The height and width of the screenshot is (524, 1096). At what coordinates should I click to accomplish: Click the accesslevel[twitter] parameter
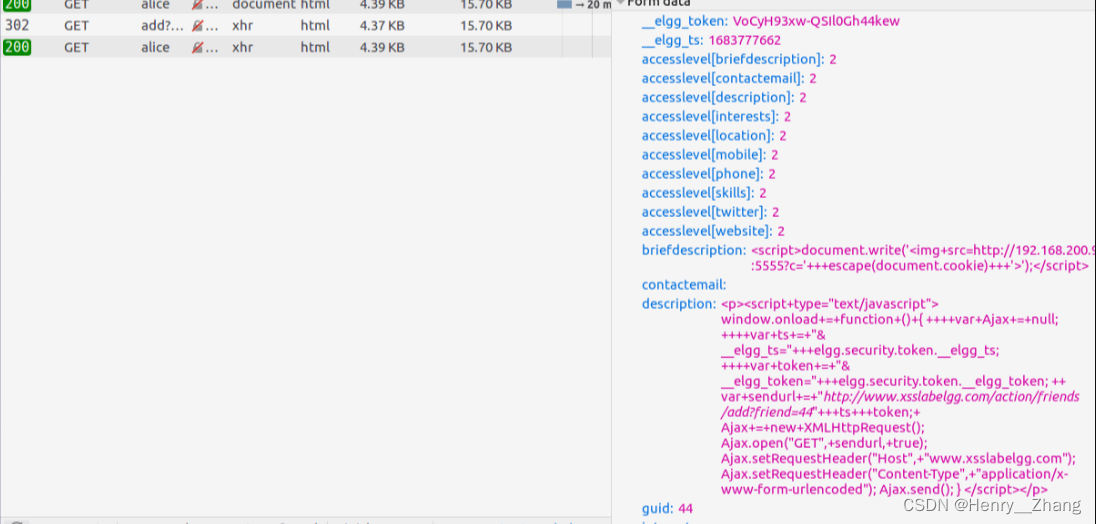coord(705,212)
